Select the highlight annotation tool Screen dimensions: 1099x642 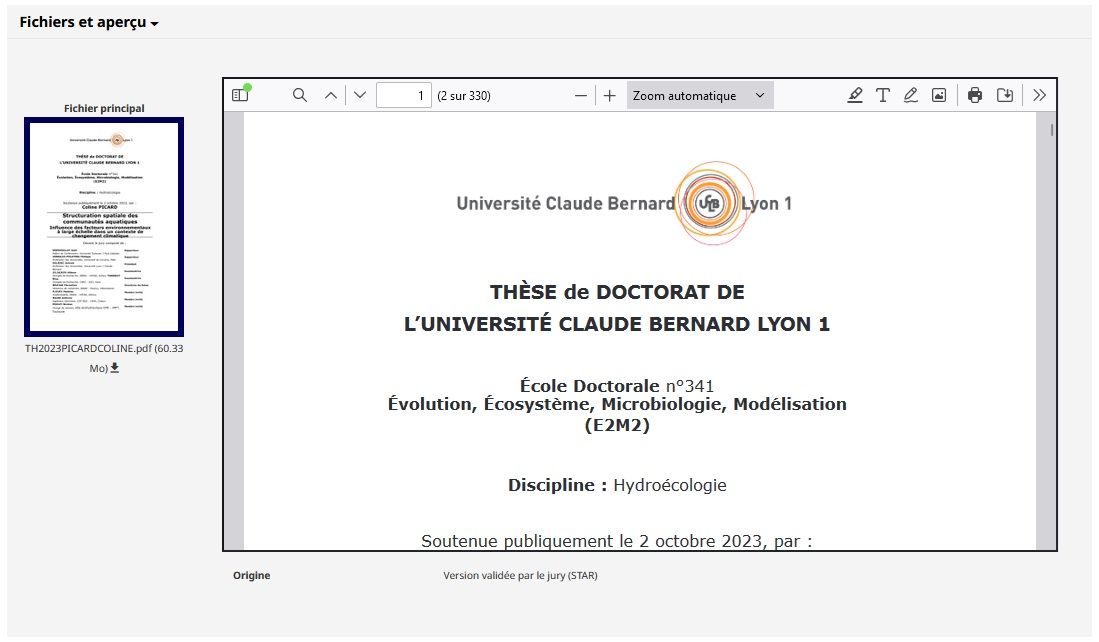(854, 95)
